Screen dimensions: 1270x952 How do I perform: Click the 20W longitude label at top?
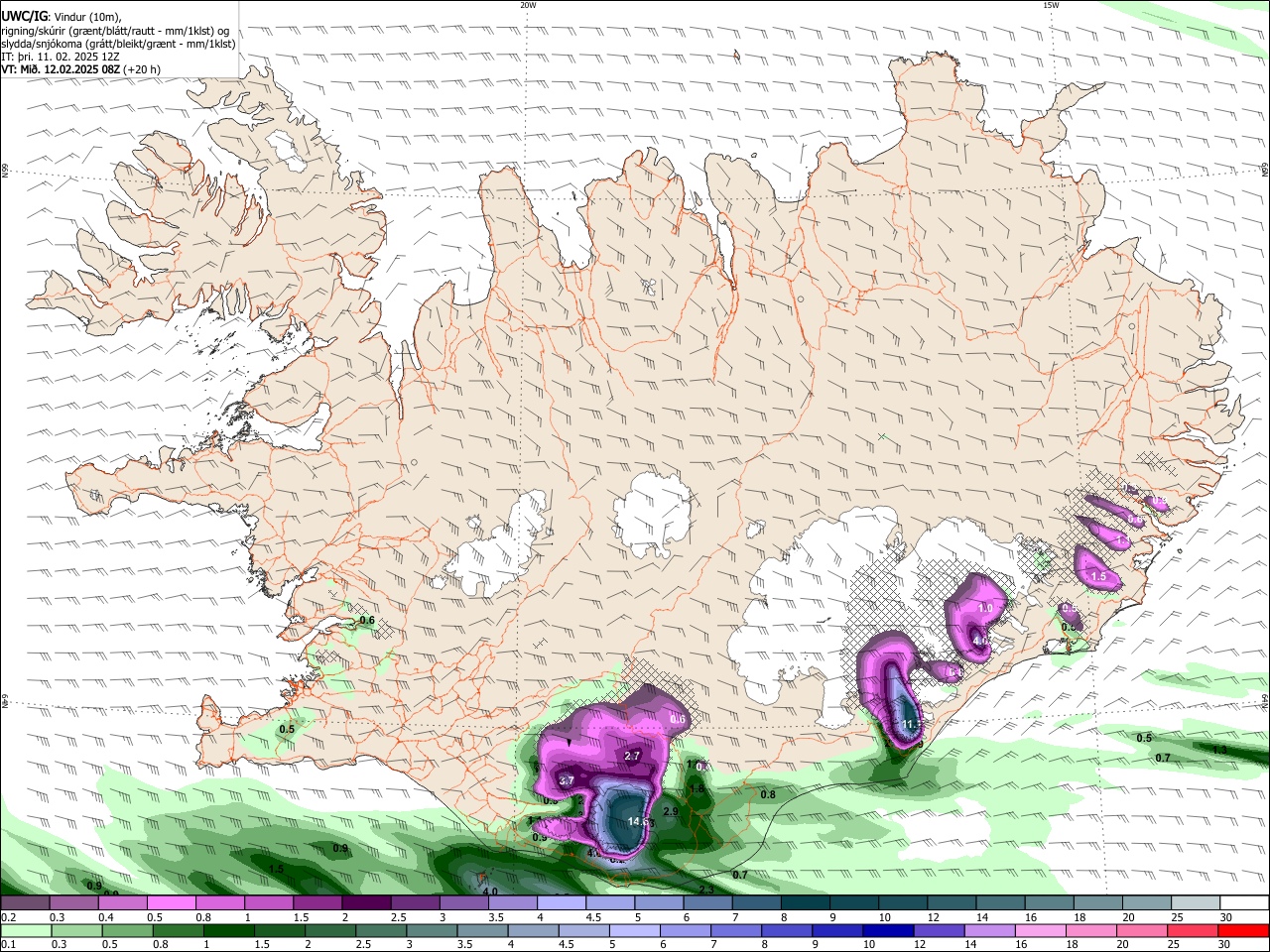click(x=528, y=5)
